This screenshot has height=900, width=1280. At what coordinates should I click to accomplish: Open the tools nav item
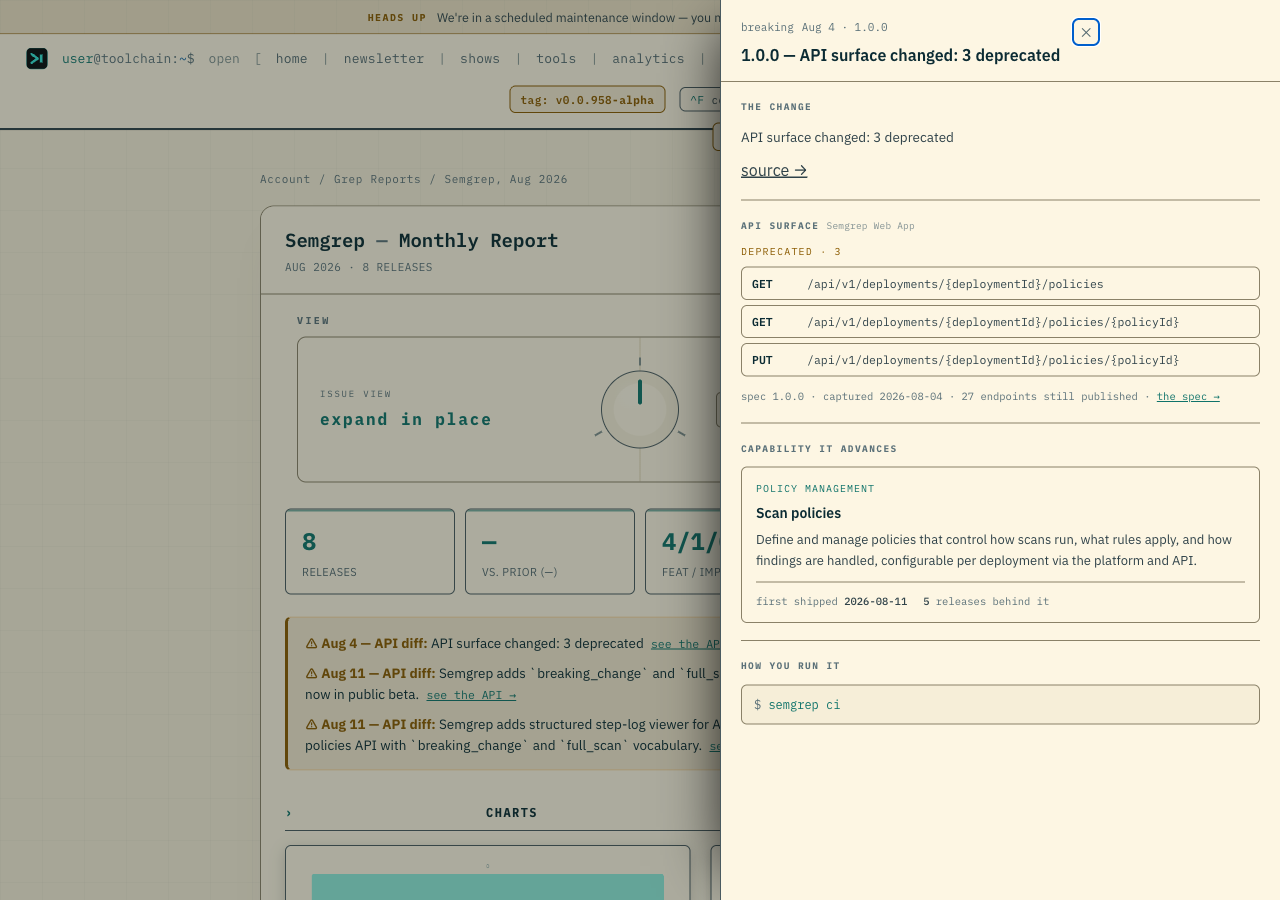pos(556,58)
